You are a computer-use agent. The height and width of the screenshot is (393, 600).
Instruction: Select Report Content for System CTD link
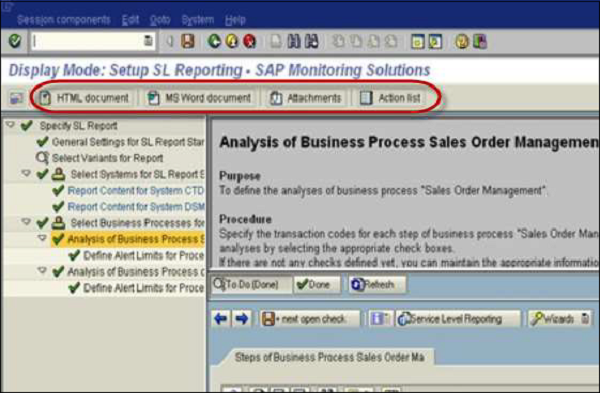(136, 190)
